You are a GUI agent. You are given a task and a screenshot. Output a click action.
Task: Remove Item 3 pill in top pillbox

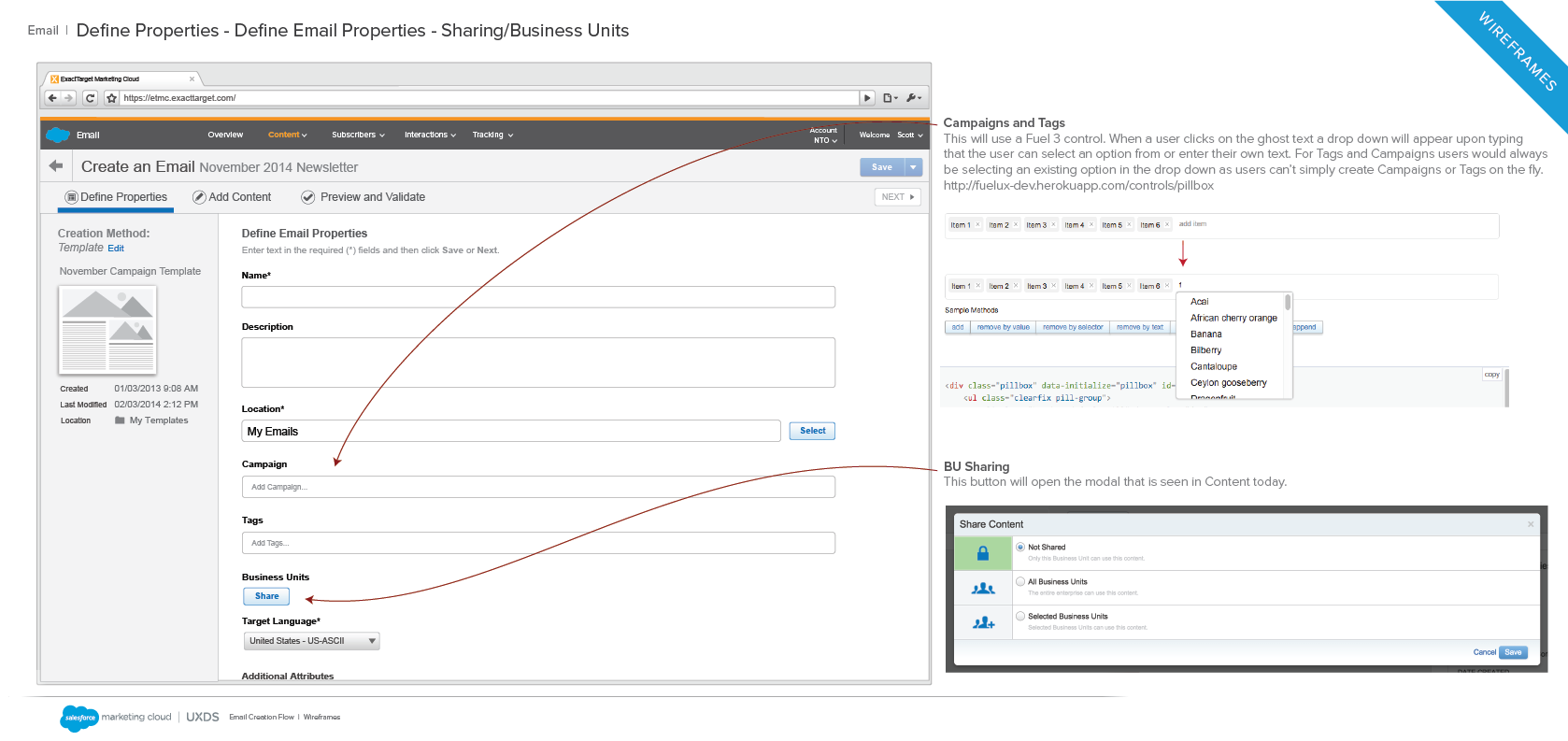pyautogui.click(x=1054, y=224)
